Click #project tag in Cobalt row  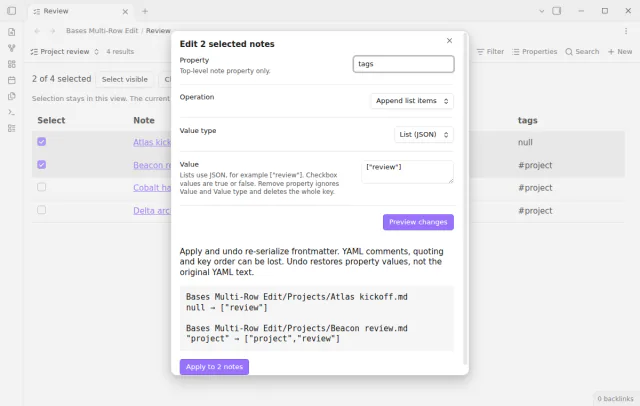[535, 188]
